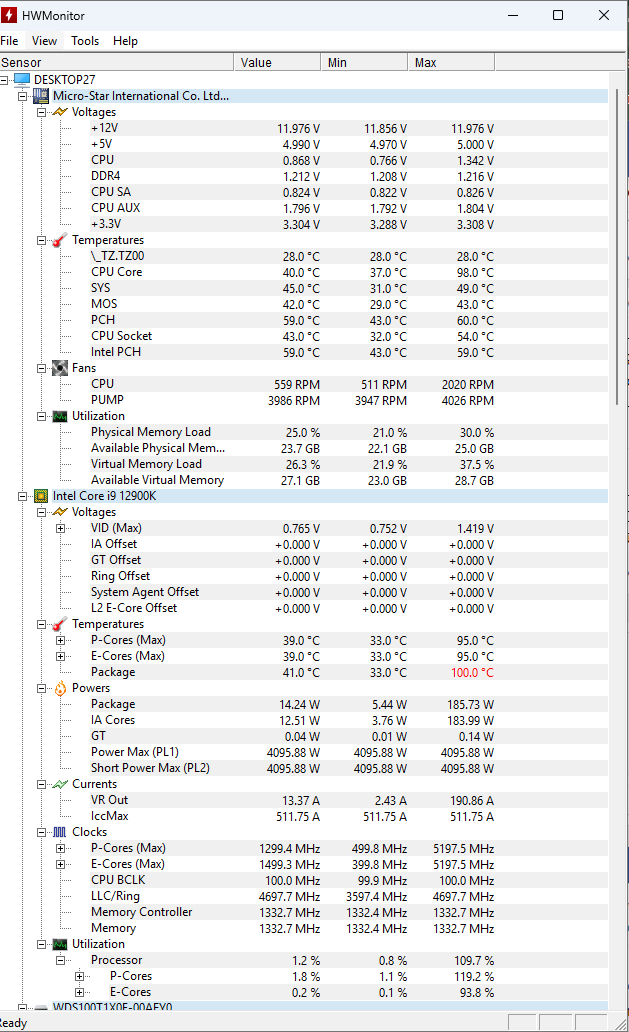Click the CPU Voltages lightning icon
Image resolution: width=629 pixels, height=1032 pixels.
tap(60, 512)
